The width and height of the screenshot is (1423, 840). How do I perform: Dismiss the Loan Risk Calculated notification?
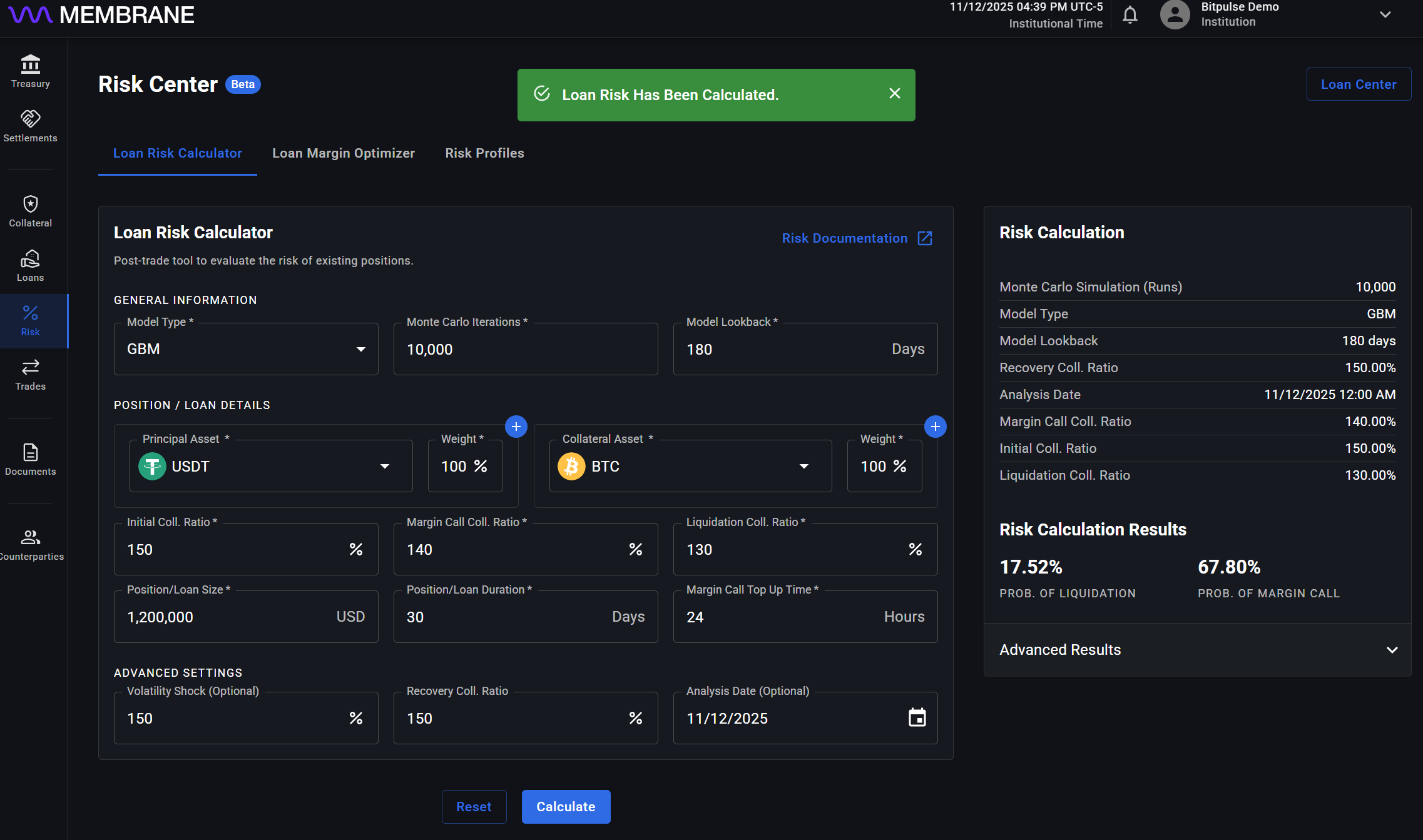[894, 94]
